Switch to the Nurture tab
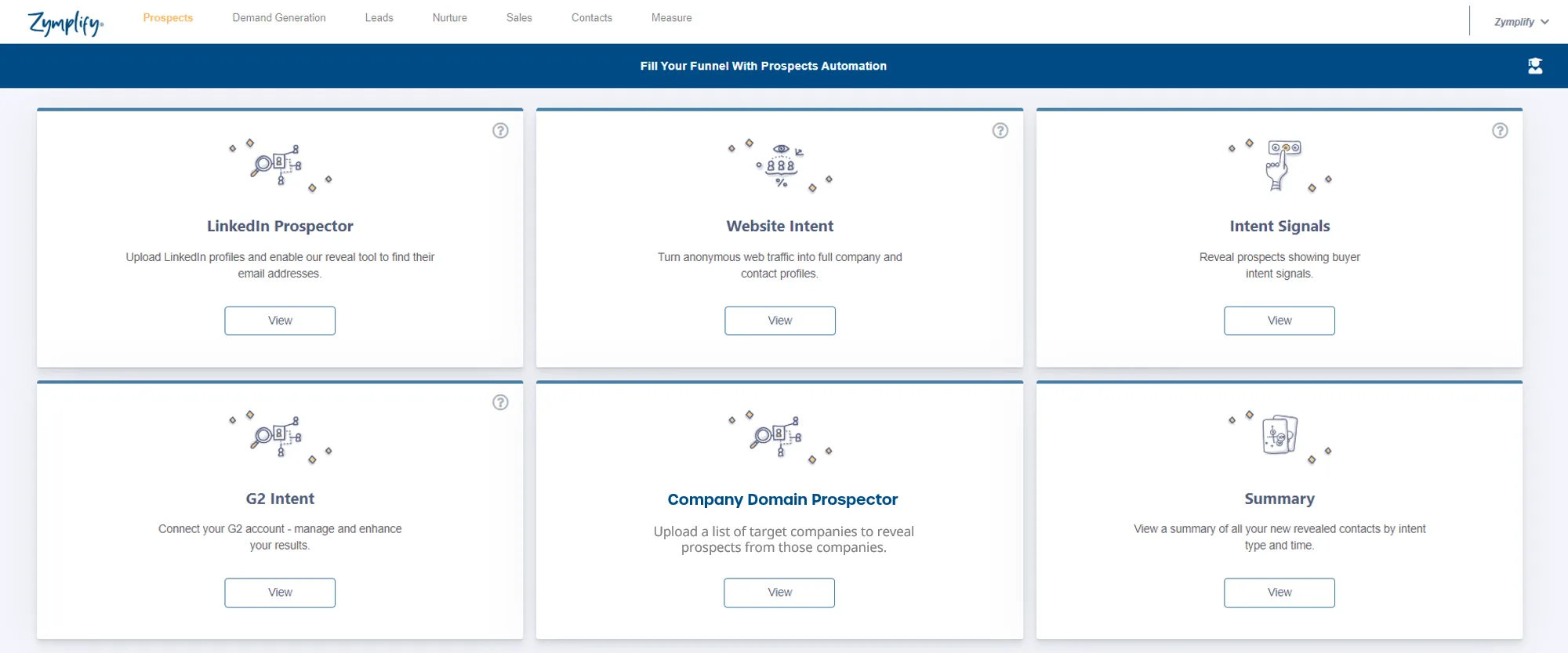 (x=450, y=18)
